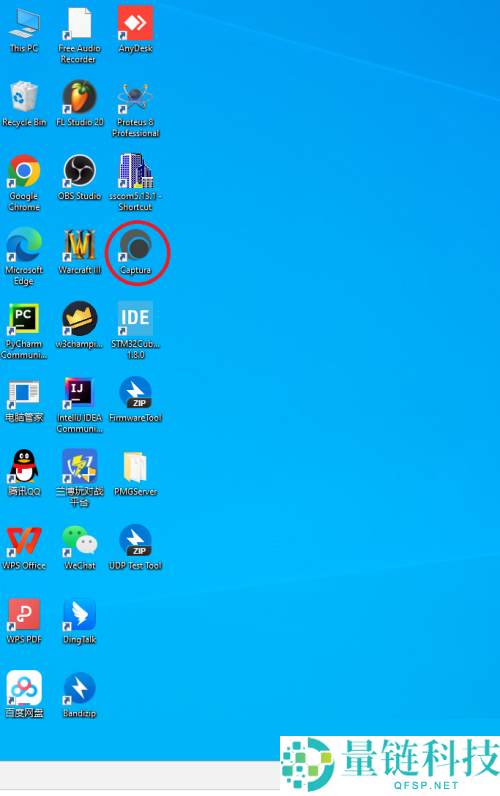
Task: Click the Bandizip icon
Action: 80,695
